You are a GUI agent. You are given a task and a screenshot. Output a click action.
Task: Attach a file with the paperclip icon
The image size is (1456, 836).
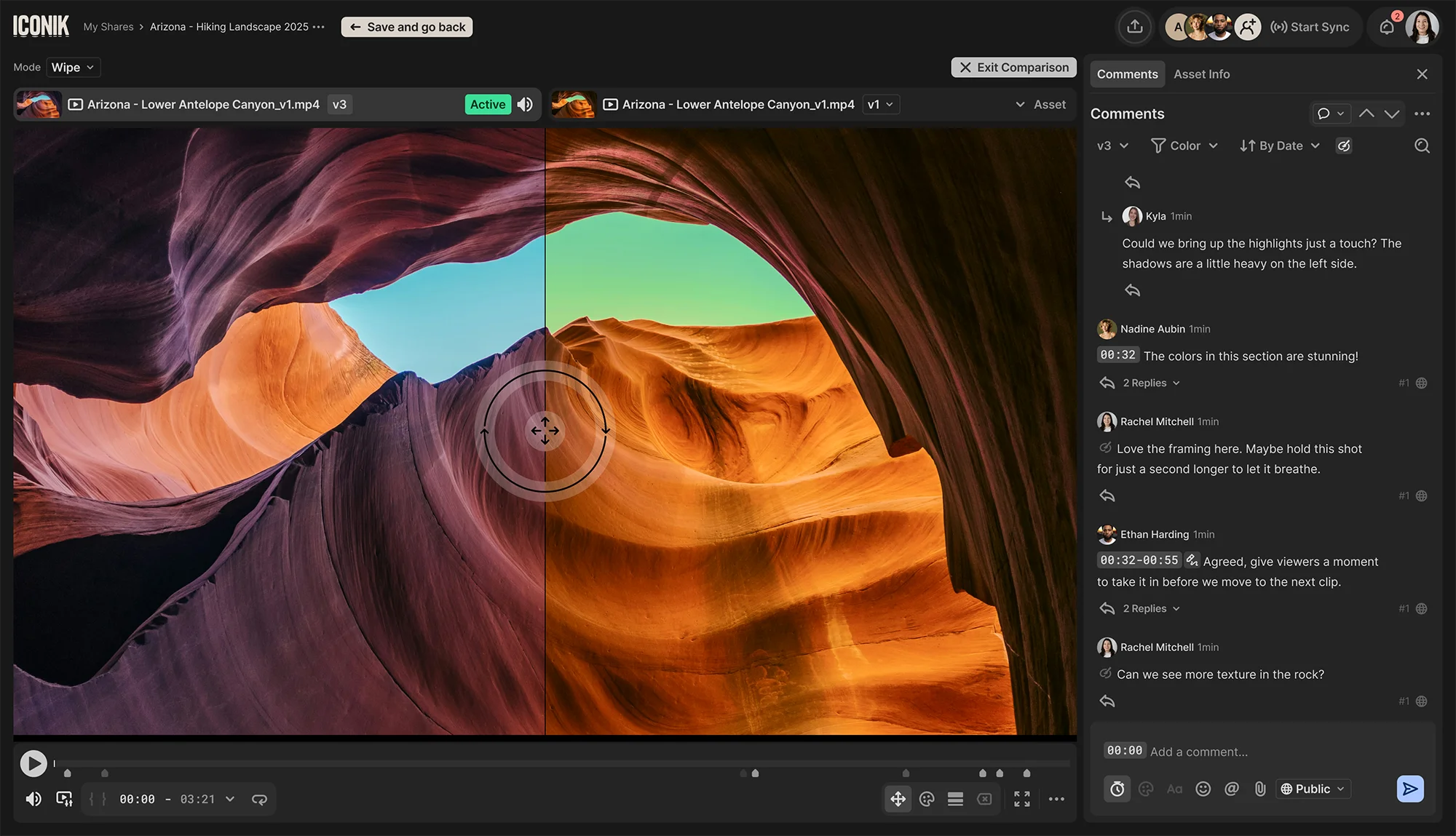(1260, 789)
